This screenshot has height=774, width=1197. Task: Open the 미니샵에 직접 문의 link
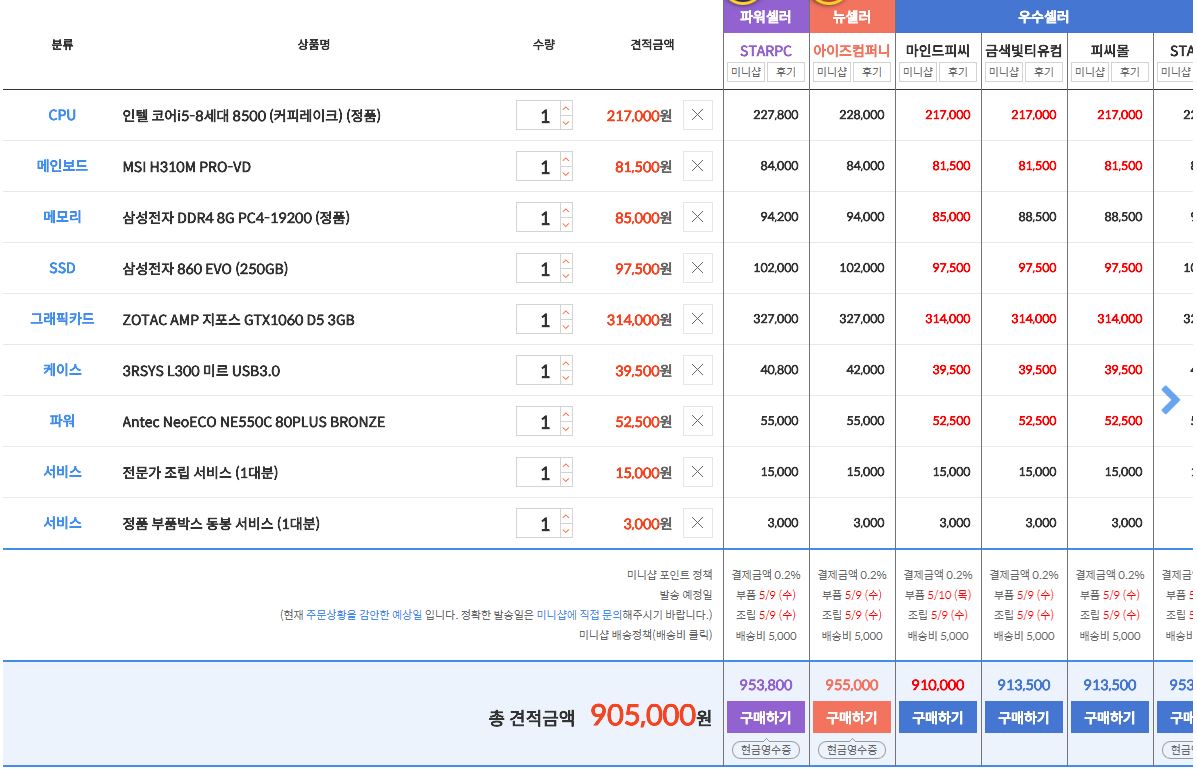579,614
